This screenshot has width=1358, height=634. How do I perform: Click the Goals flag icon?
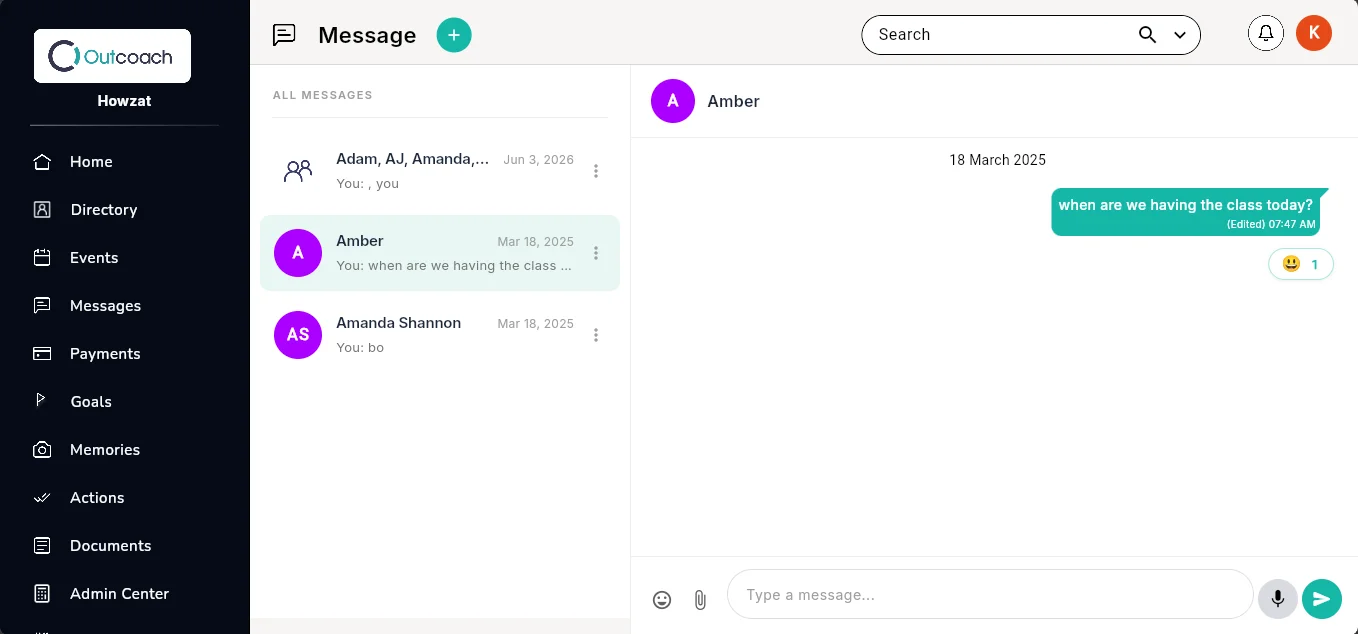click(42, 401)
